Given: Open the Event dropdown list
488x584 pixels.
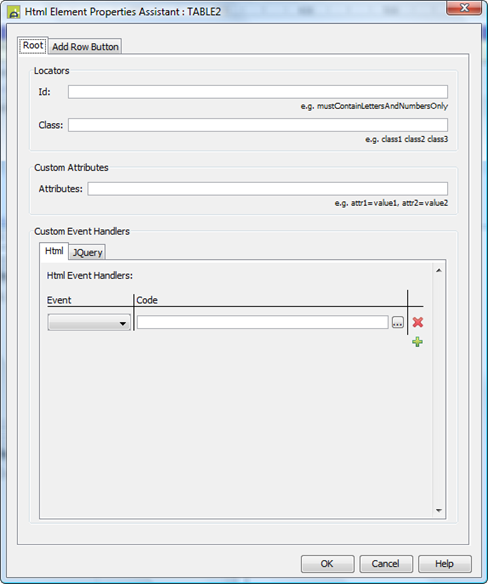Looking at the screenshot, I should 89,323.
